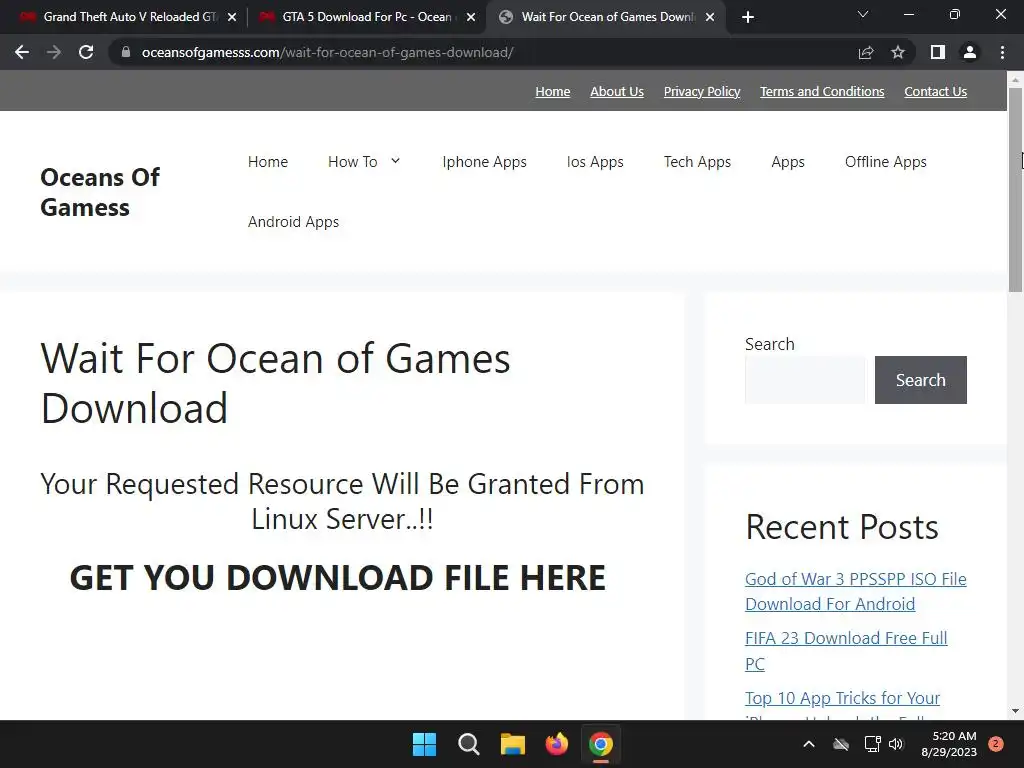Viewport: 1024px width, 768px height.
Task: Open Windows taskbar search
Action: point(469,744)
